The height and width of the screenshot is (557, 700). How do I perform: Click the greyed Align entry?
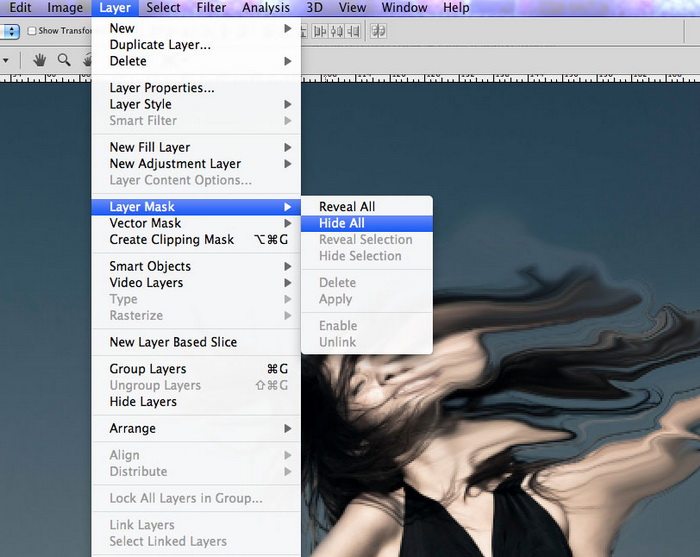[196, 455]
